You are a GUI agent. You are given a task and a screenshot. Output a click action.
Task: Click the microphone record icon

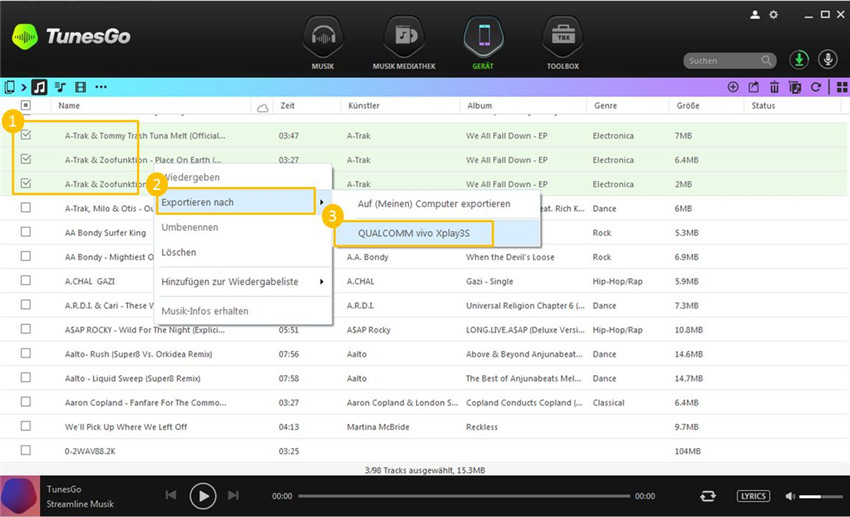(x=828, y=60)
